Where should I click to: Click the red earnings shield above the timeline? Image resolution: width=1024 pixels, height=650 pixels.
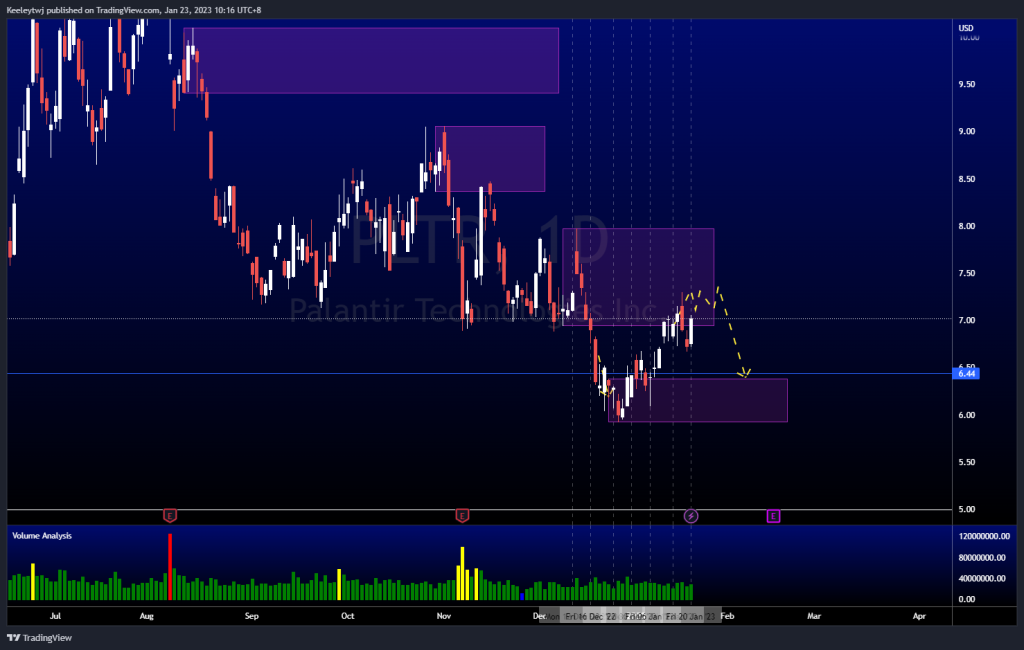pos(170,516)
